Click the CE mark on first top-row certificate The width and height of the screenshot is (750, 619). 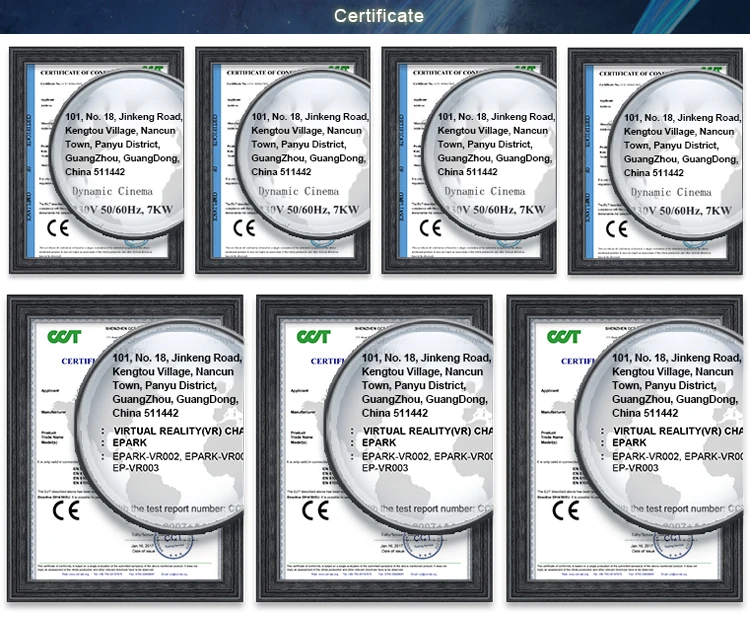point(58,228)
